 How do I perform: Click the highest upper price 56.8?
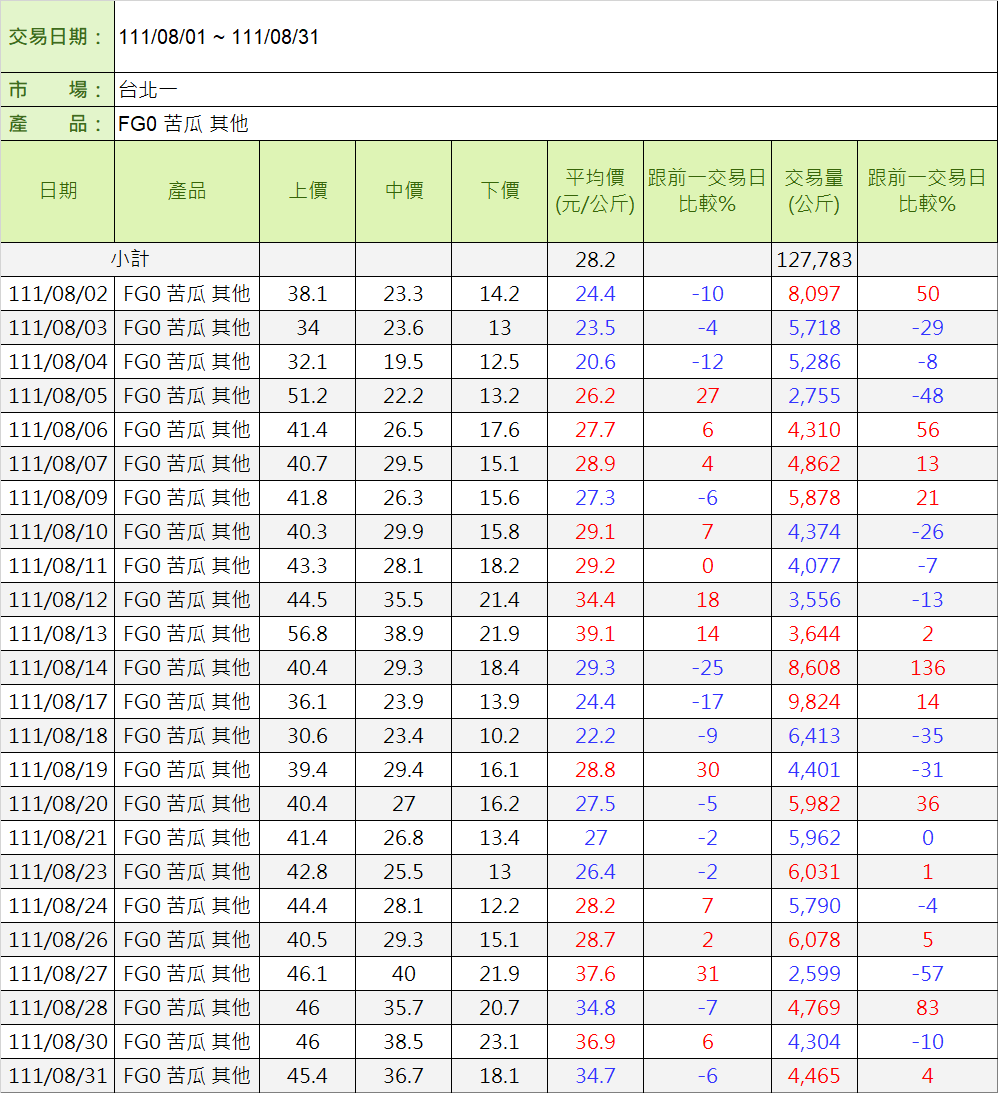point(307,634)
